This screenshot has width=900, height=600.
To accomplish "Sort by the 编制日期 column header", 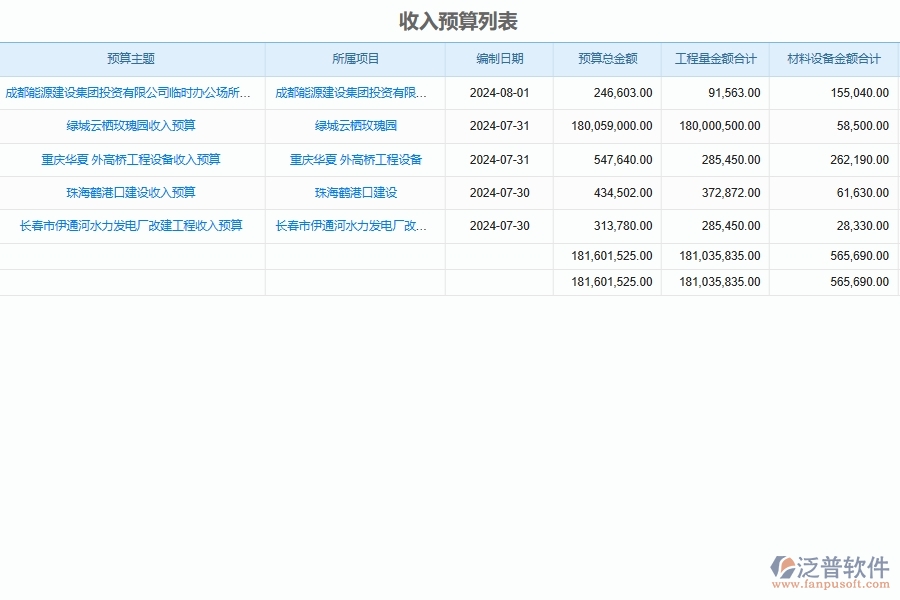I will point(499,58).
